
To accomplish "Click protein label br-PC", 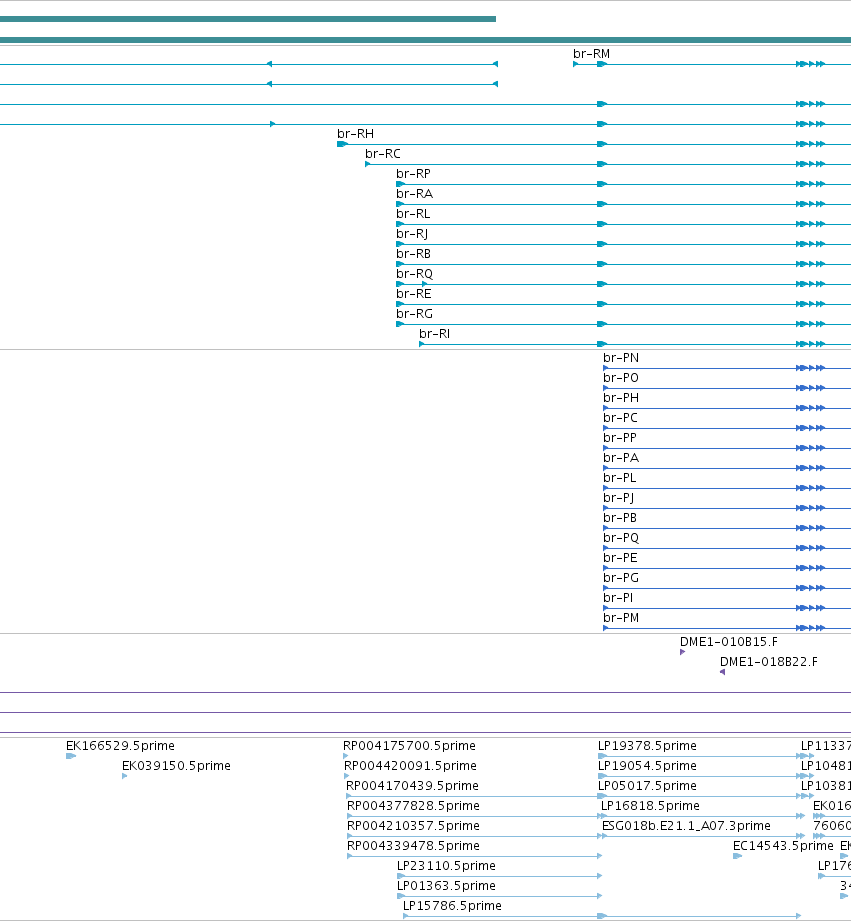I will click(620, 417).
